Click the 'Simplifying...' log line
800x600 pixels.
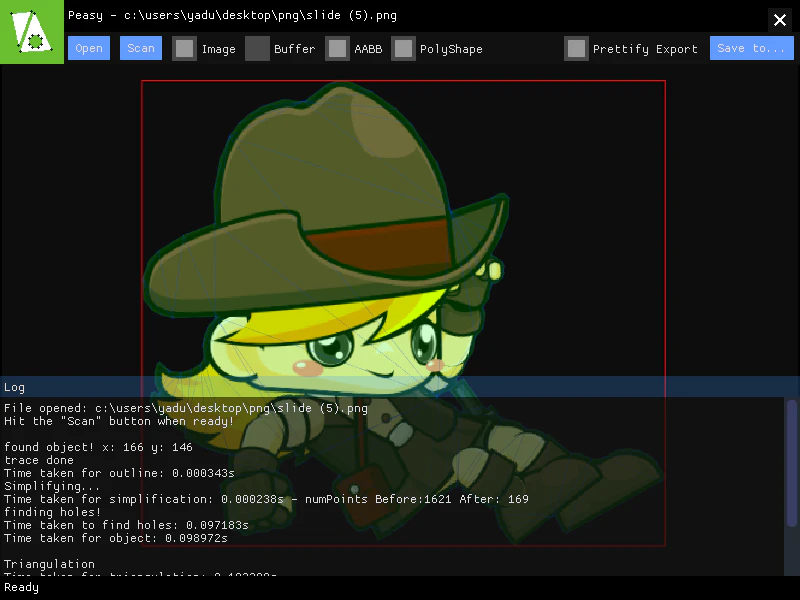pos(52,486)
